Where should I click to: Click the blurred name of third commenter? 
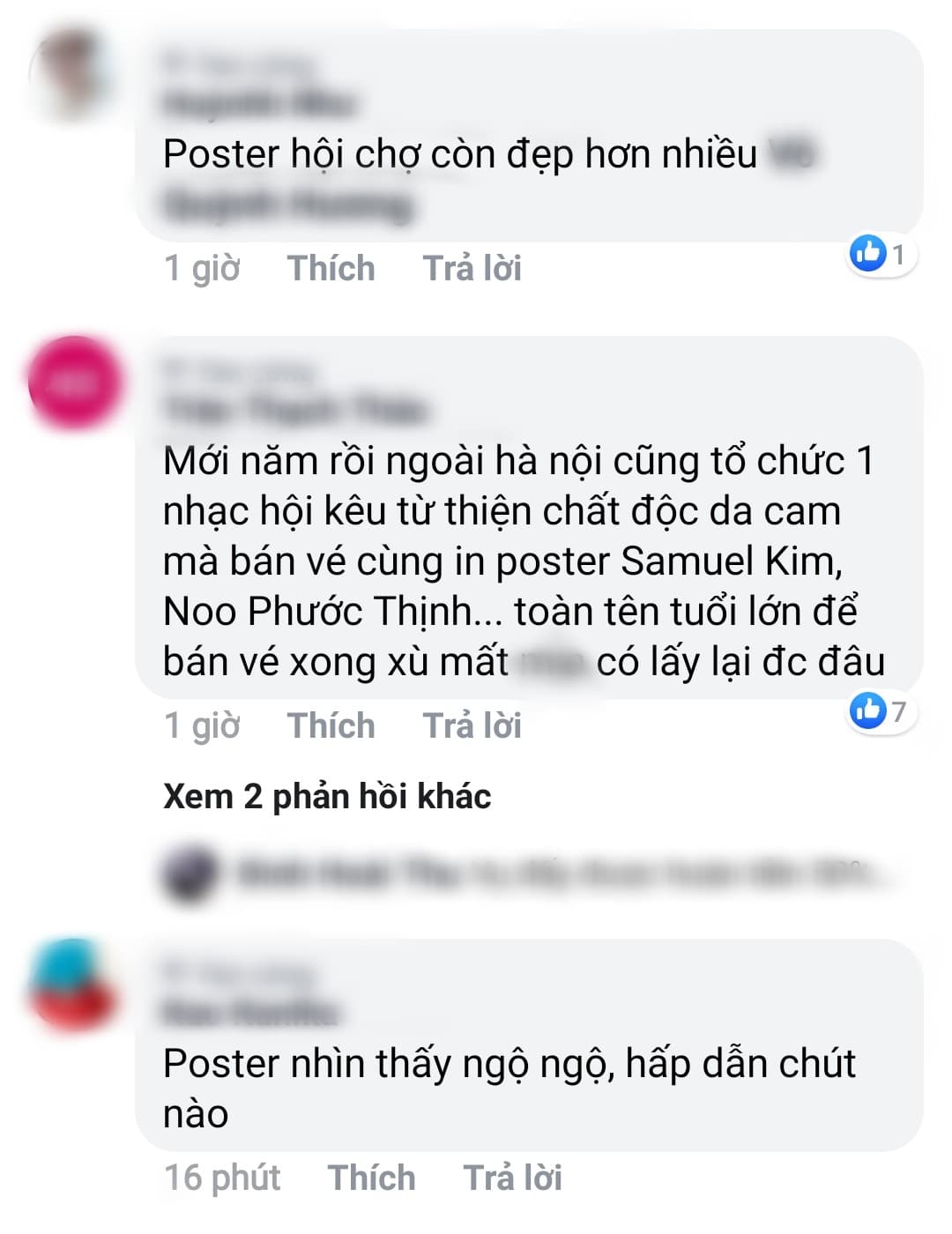pos(251,1013)
